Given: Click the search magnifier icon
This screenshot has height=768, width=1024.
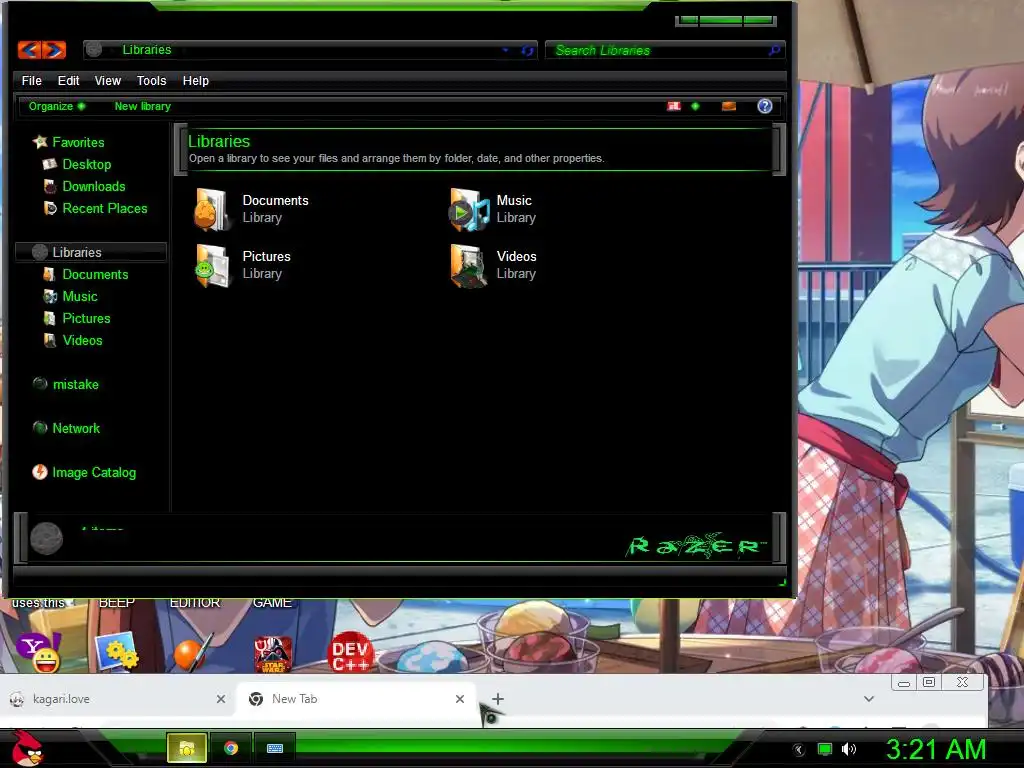Looking at the screenshot, I should 775,50.
